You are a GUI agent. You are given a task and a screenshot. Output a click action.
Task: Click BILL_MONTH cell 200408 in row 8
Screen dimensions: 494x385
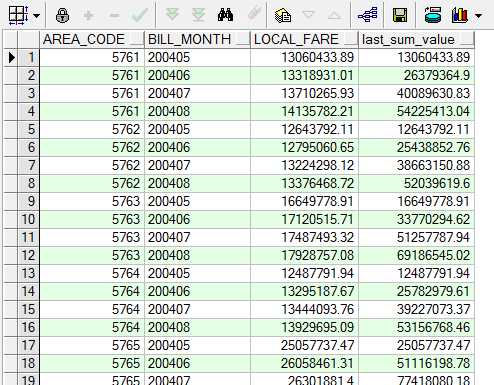click(197, 183)
